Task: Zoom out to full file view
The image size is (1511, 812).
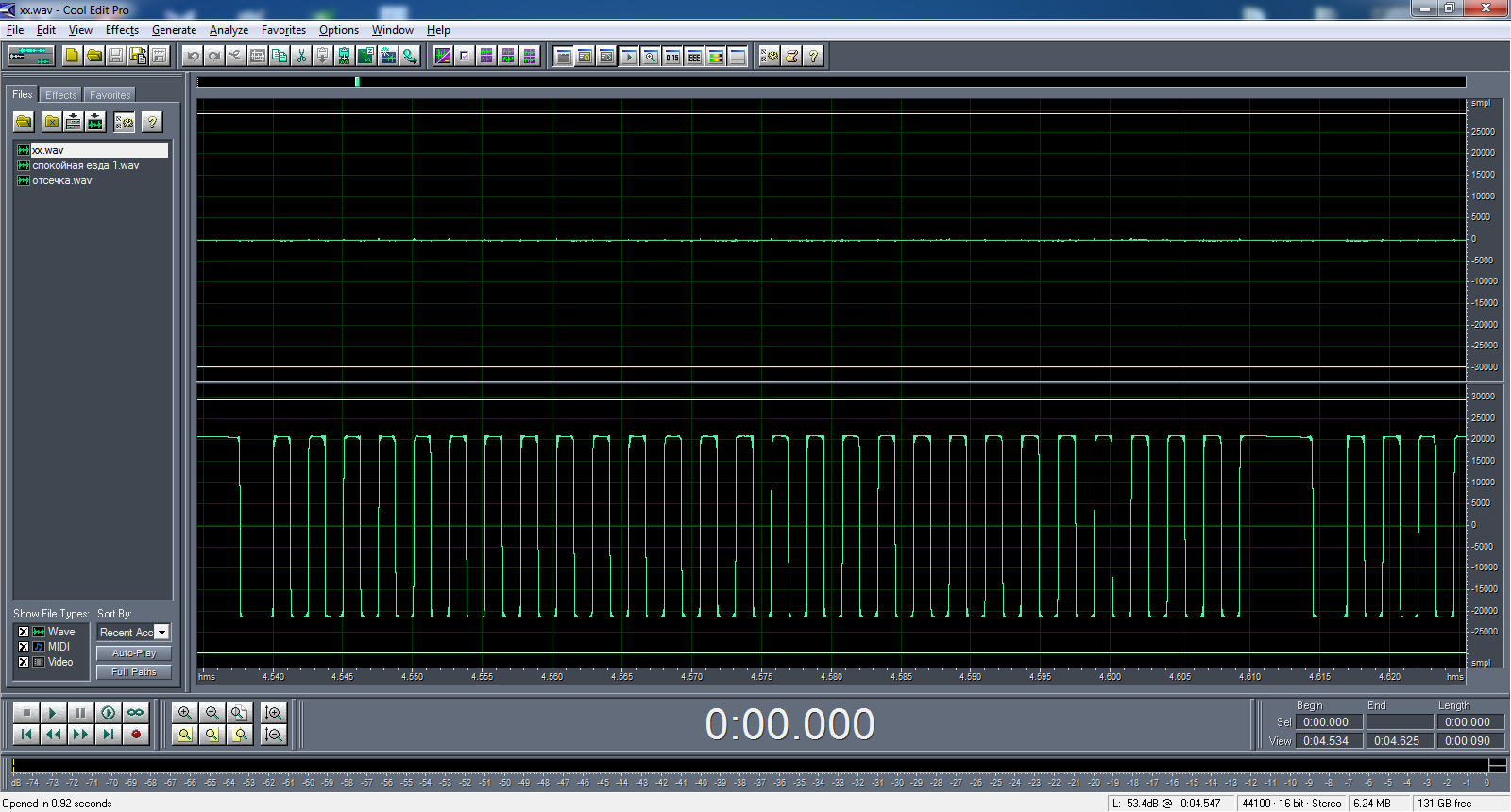Action: (240, 713)
